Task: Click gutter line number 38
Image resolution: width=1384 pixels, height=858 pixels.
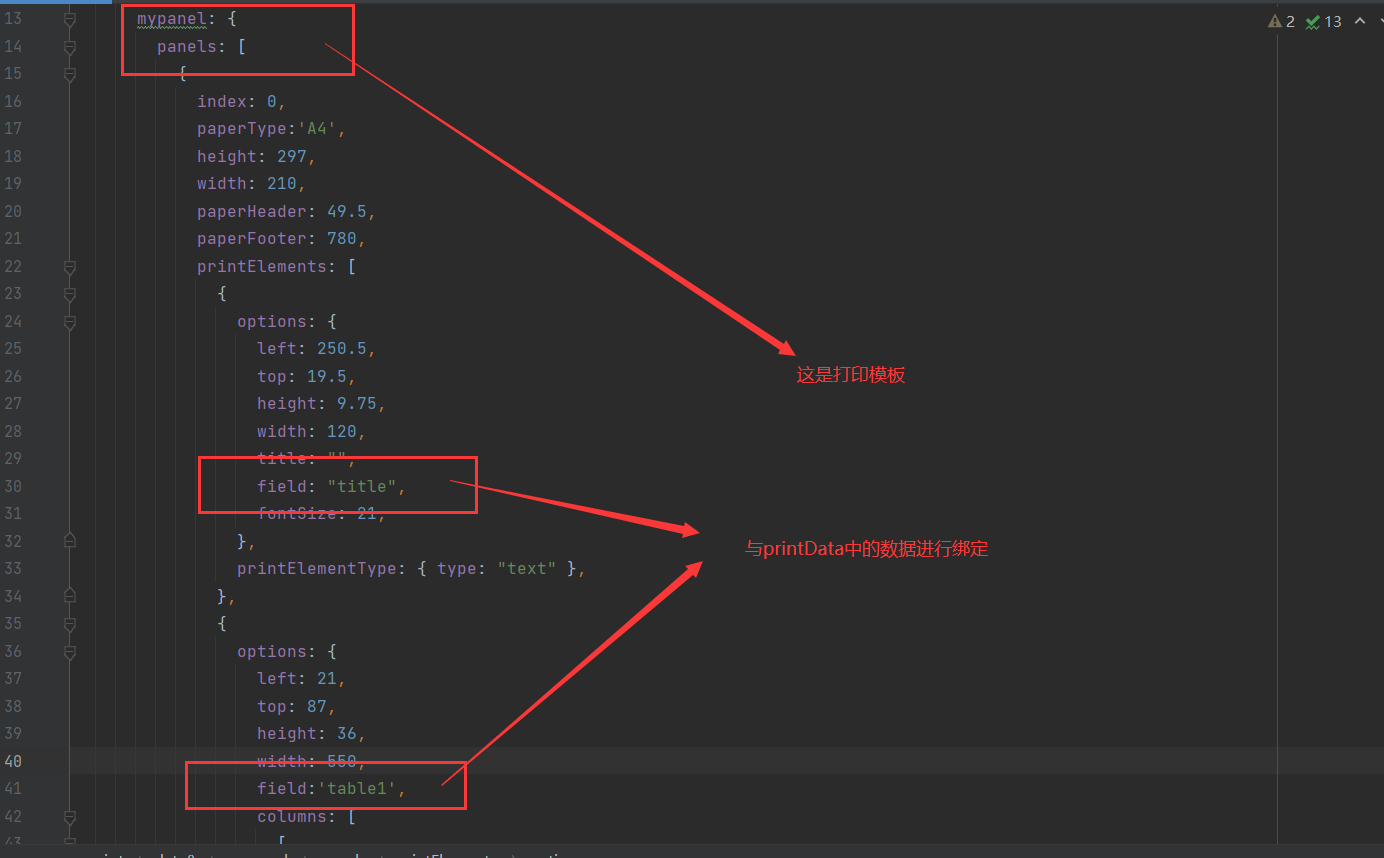Action: 13,706
